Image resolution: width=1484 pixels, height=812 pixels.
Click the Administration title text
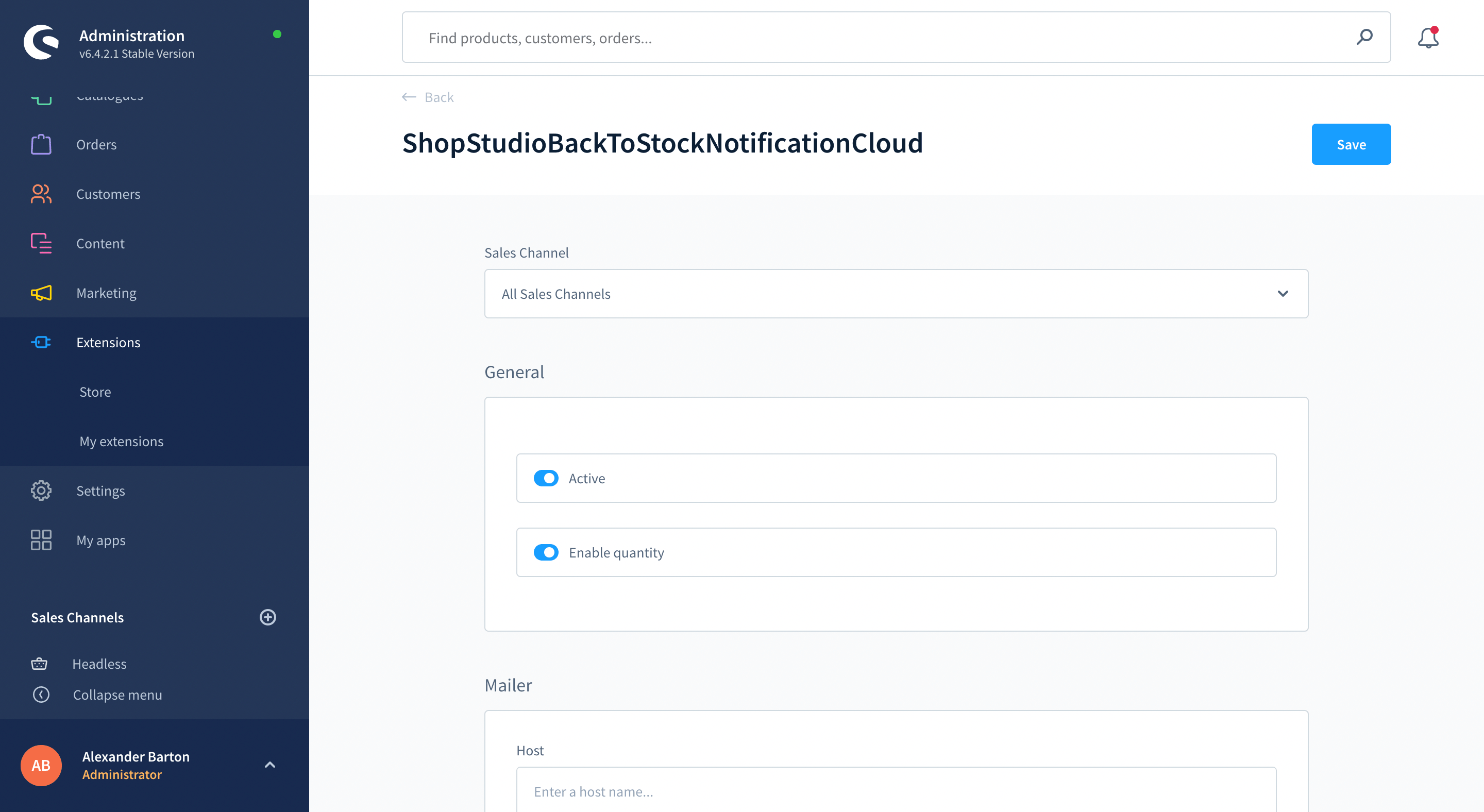pyautogui.click(x=132, y=36)
